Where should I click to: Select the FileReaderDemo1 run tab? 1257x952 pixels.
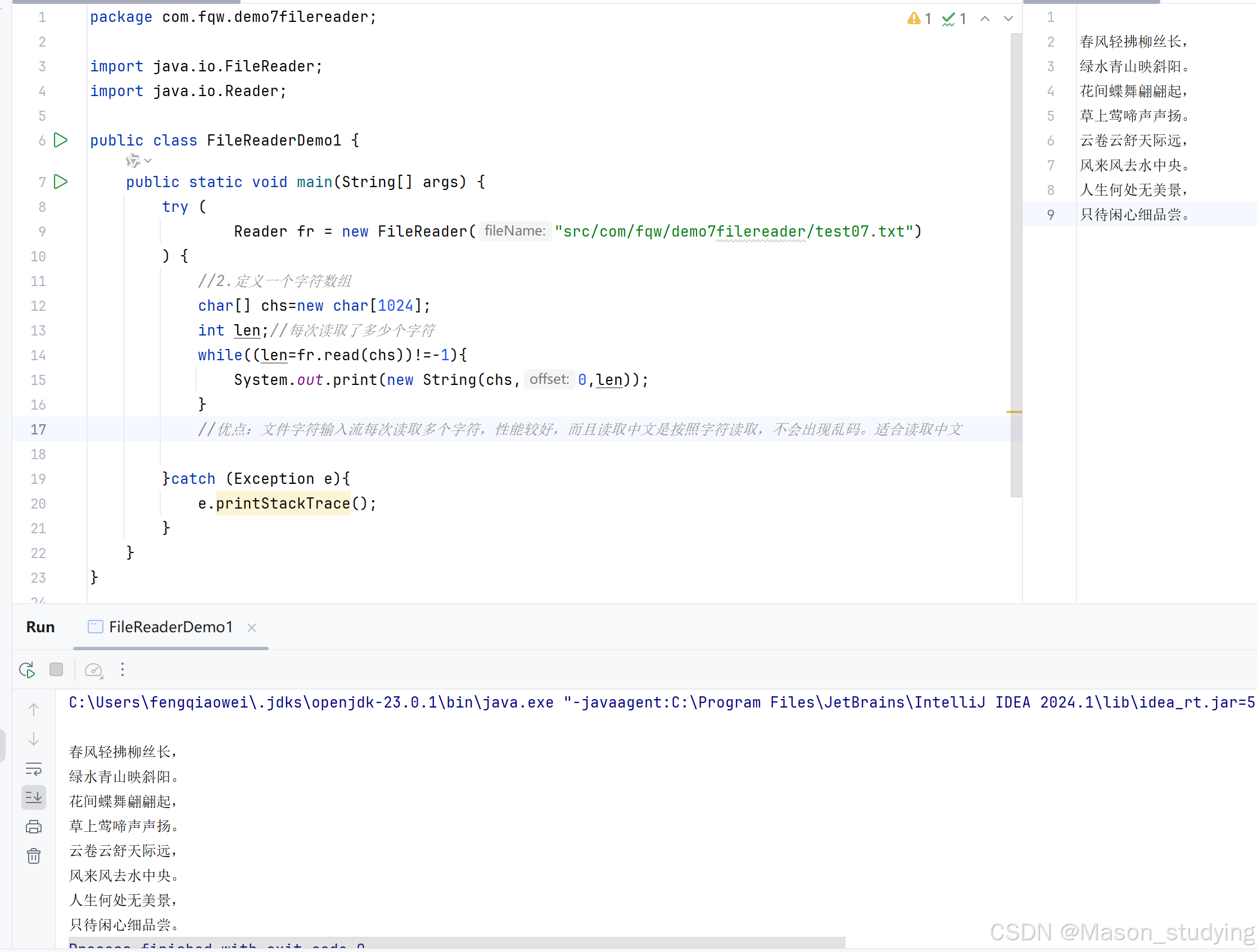[170, 627]
